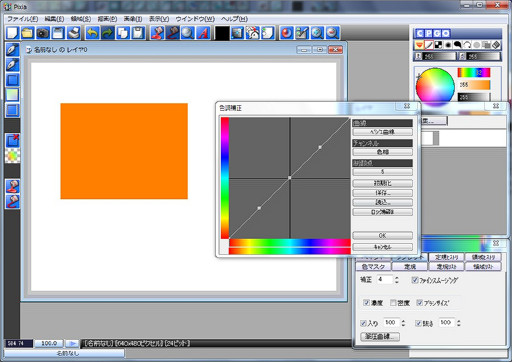
Task: Open the control point count selector showing 5
Action: click(382, 172)
